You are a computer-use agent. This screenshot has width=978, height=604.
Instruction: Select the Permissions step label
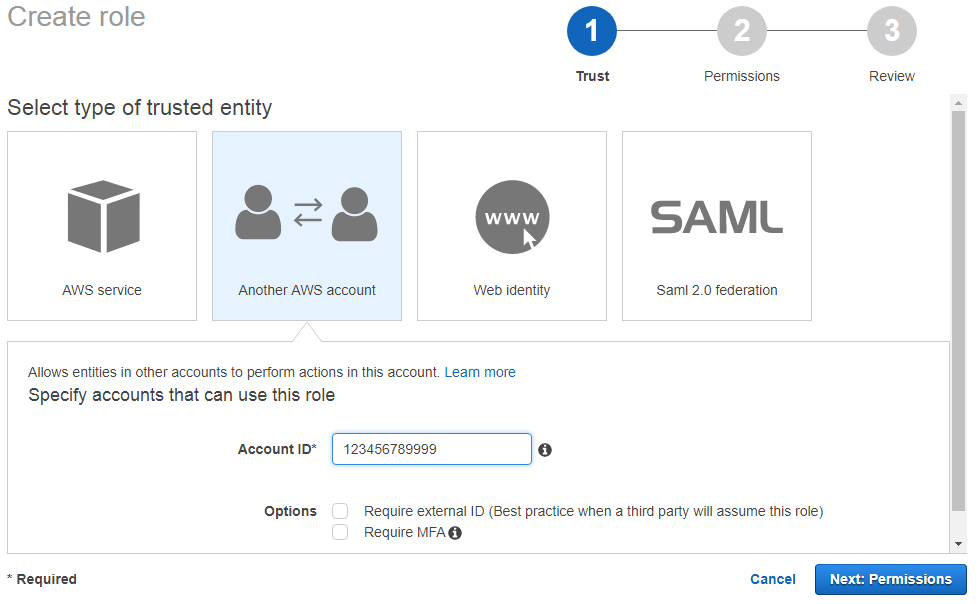coord(742,76)
